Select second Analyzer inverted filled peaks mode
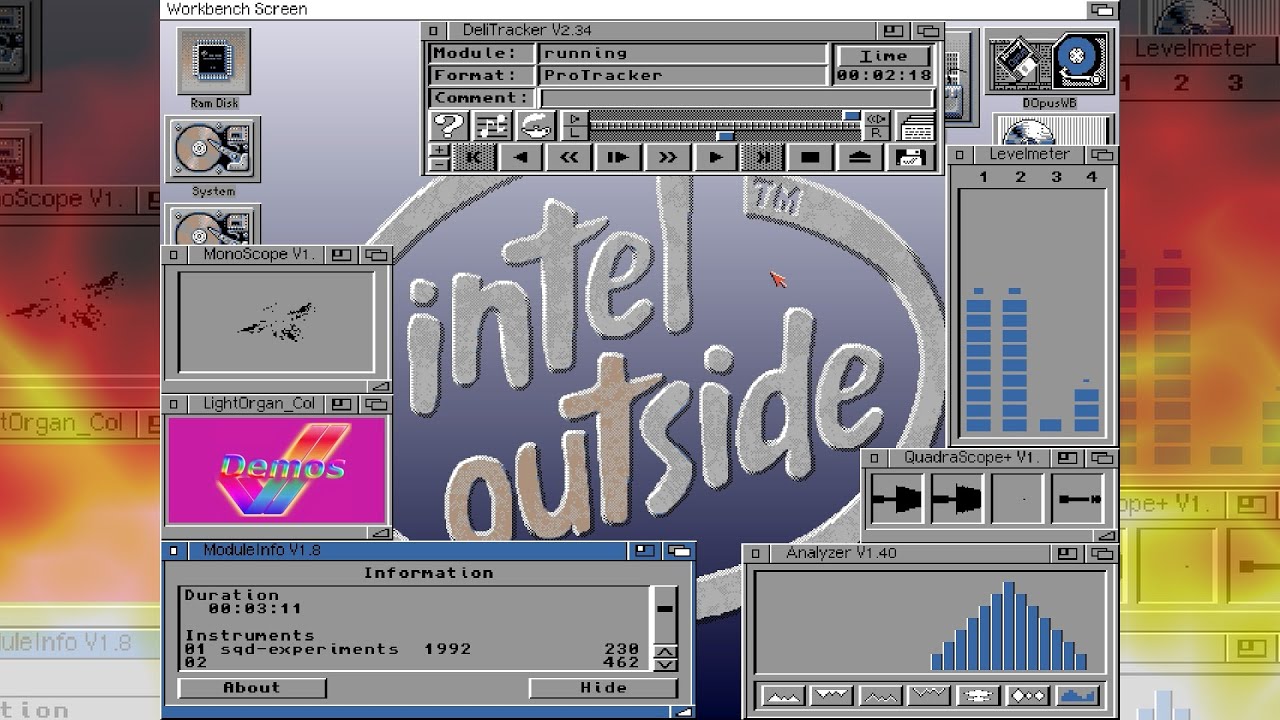The image size is (1280, 720). tap(832, 695)
